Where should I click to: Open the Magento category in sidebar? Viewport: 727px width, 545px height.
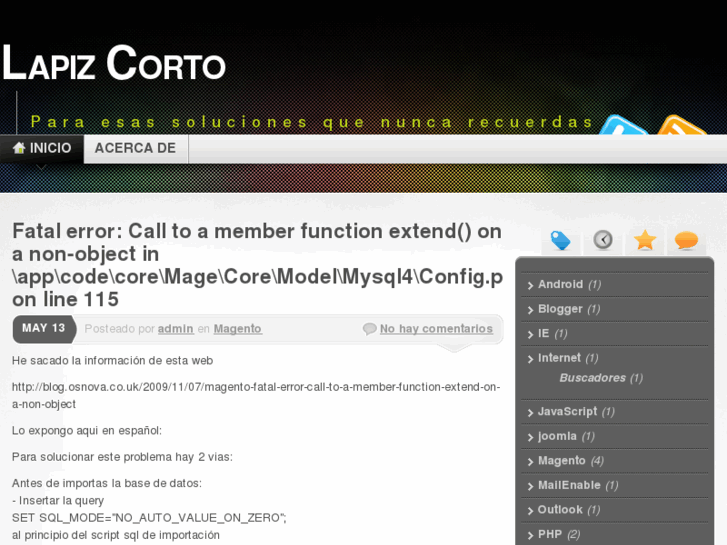click(561, 461)
